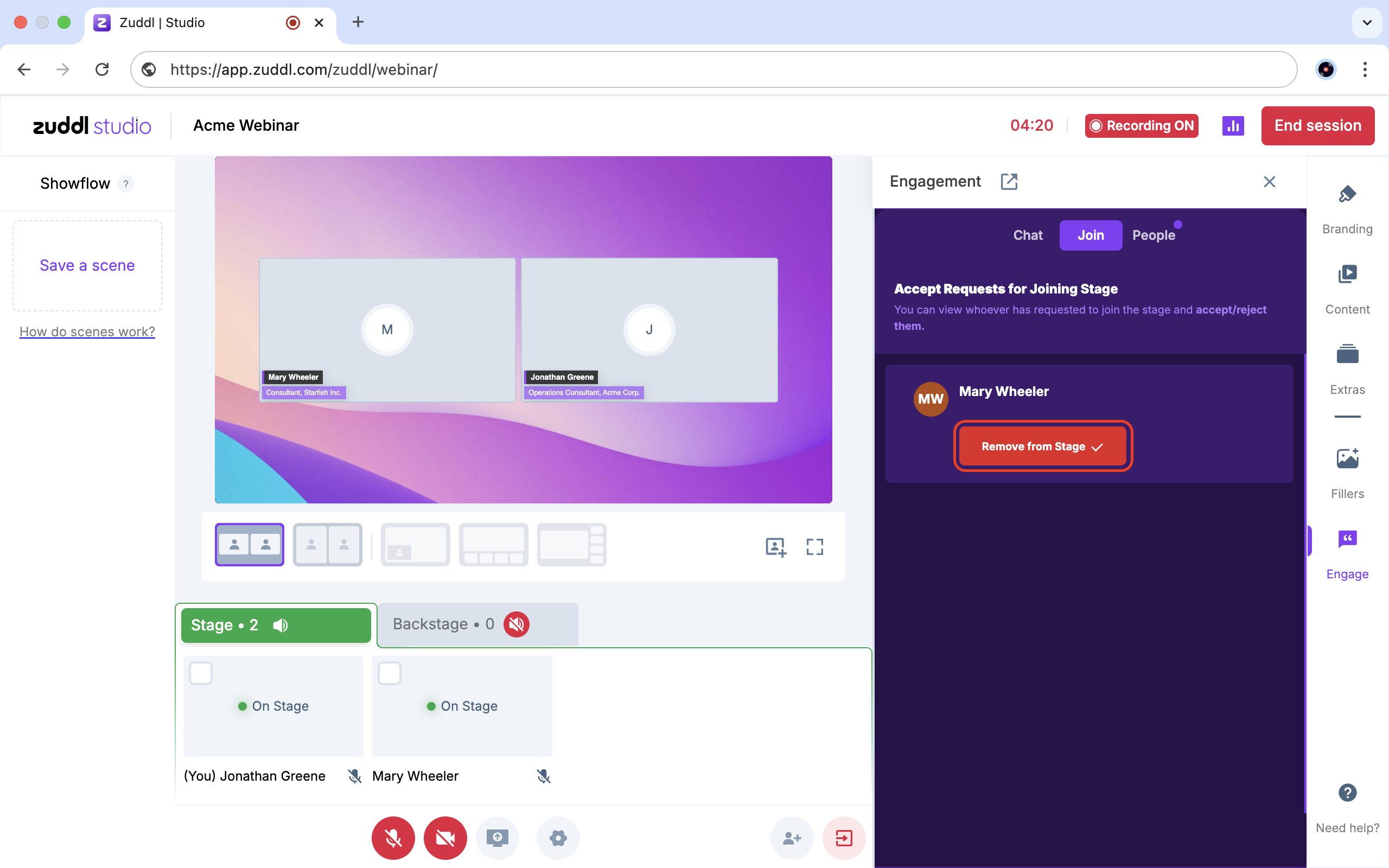The width and height of the screenshot is (1389, 868).
Task: Toggle the microphone mute button
Action: tap(393, 838)
